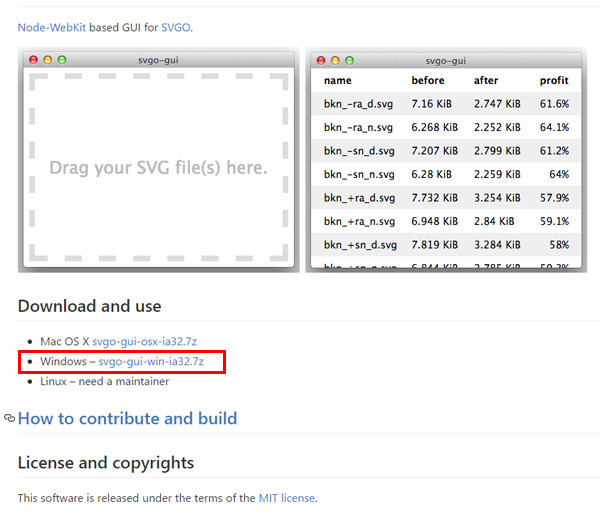The width and height of the screenshot is (600, 519).
Task: Click the results table screenshot thumbnail
Action: 446,160
